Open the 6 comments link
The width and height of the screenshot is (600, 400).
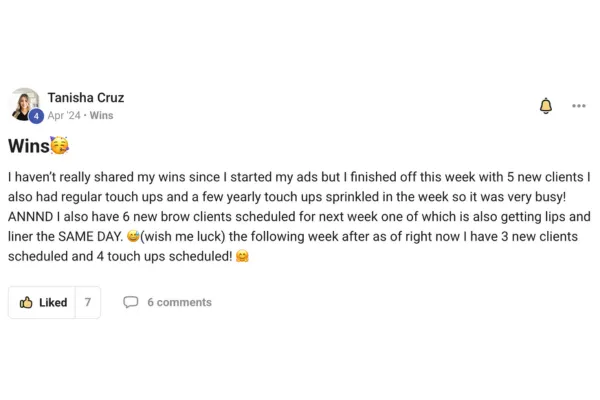[x=179, y=302]
